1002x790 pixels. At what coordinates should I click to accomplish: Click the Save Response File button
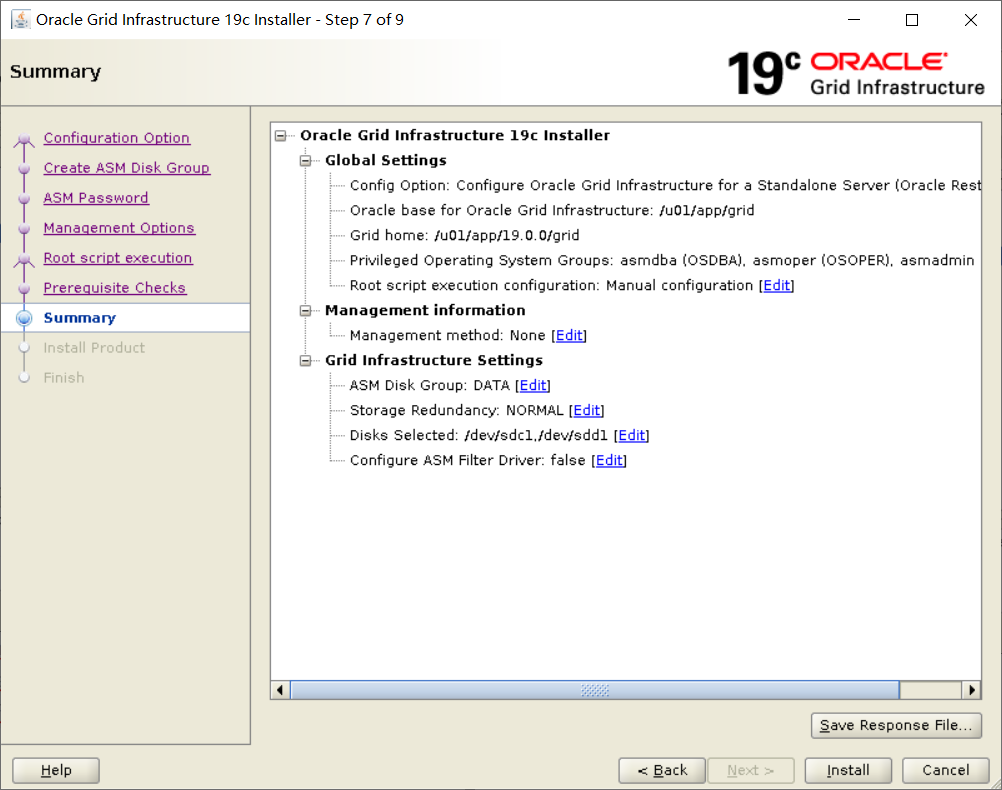click(x=896, y=725)
